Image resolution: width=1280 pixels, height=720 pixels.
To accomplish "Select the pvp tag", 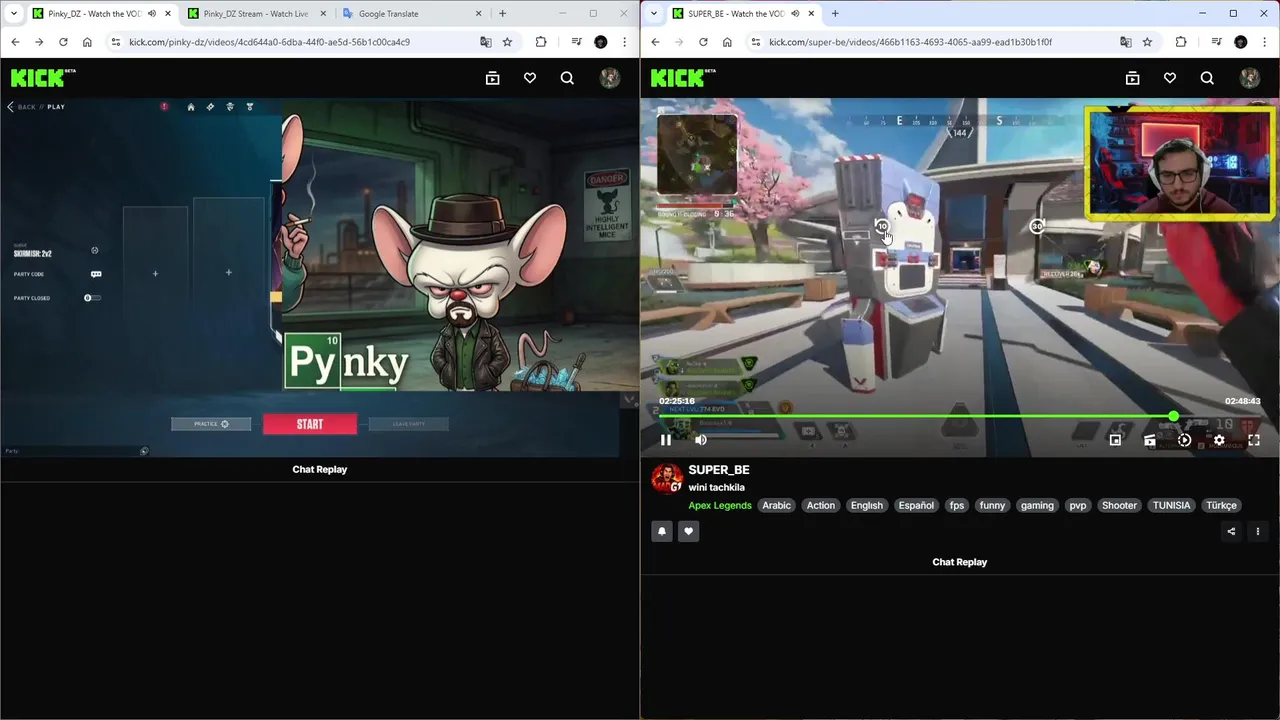I will coord(1078,505).
